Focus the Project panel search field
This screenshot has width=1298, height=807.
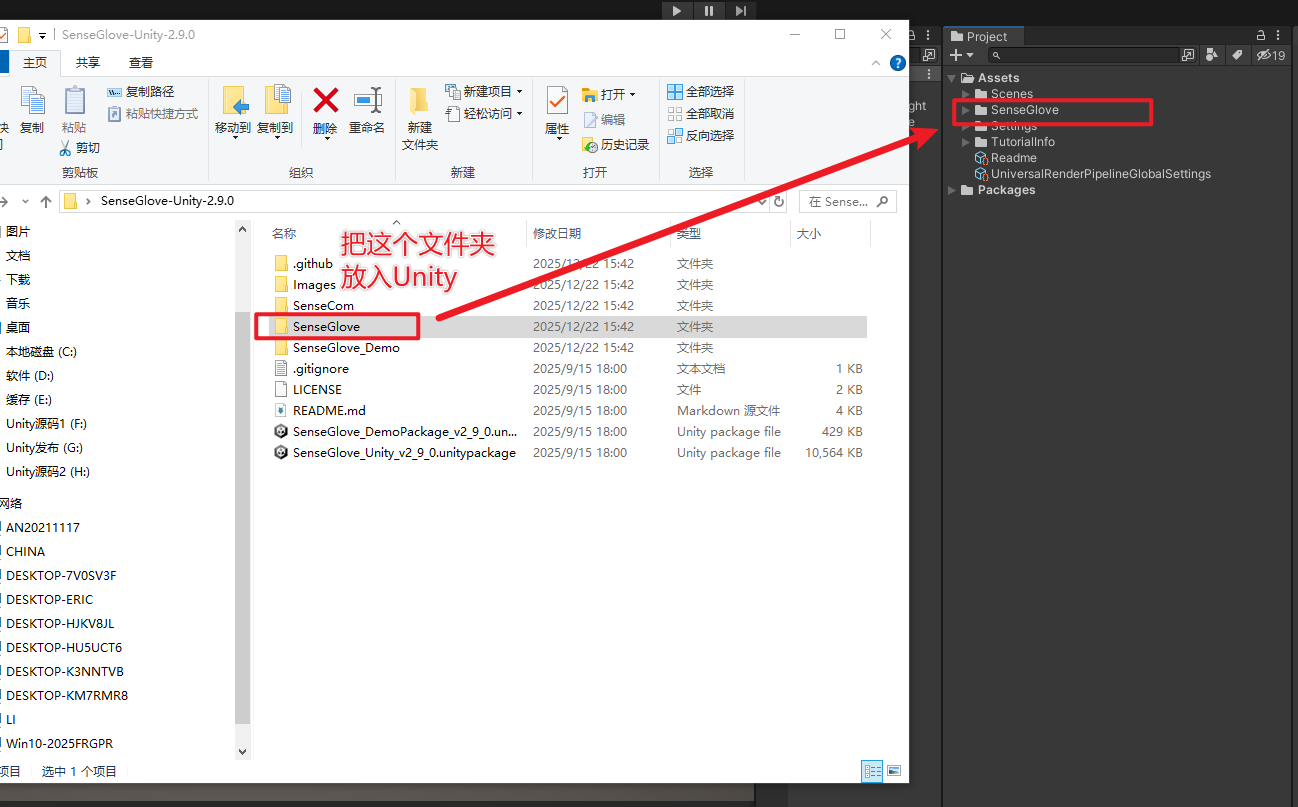(1085, 55)
